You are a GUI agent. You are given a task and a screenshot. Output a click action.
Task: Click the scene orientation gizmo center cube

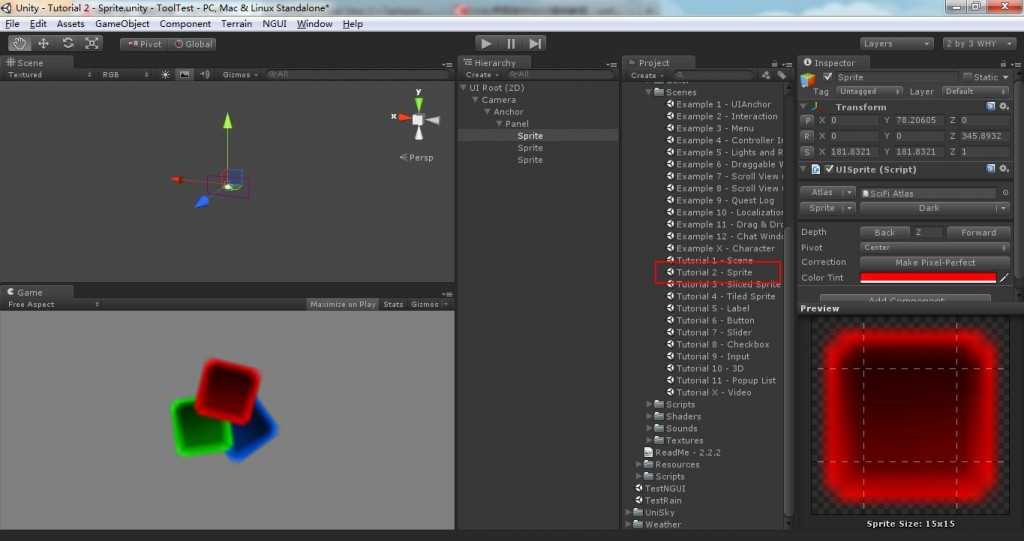coord(417,120)
